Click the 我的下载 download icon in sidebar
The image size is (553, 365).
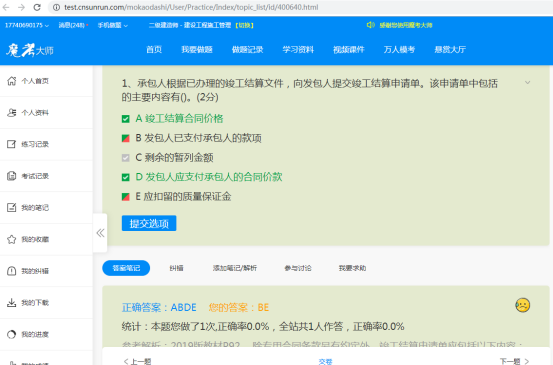tap(12, 303)
